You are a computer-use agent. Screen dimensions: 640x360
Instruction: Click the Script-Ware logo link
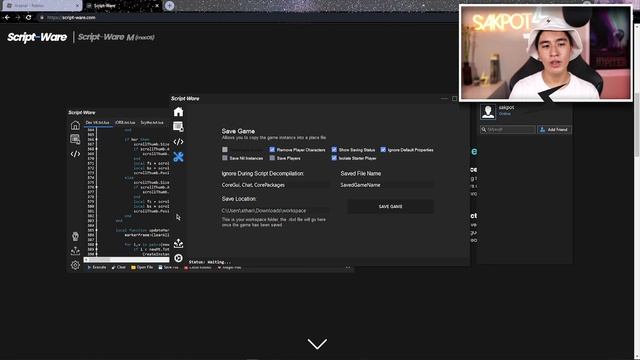pos(37,37)
